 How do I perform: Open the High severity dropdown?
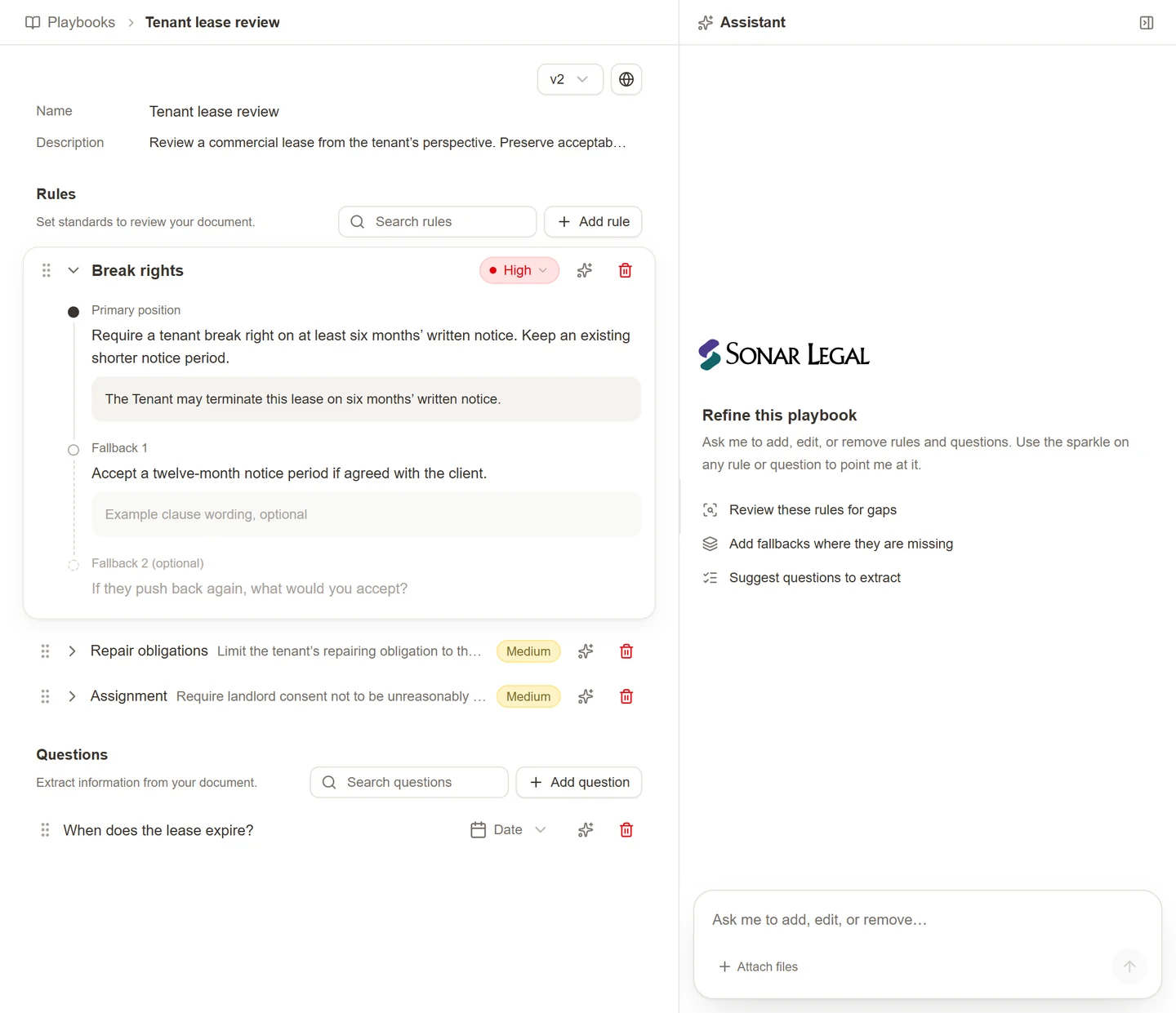519,270
